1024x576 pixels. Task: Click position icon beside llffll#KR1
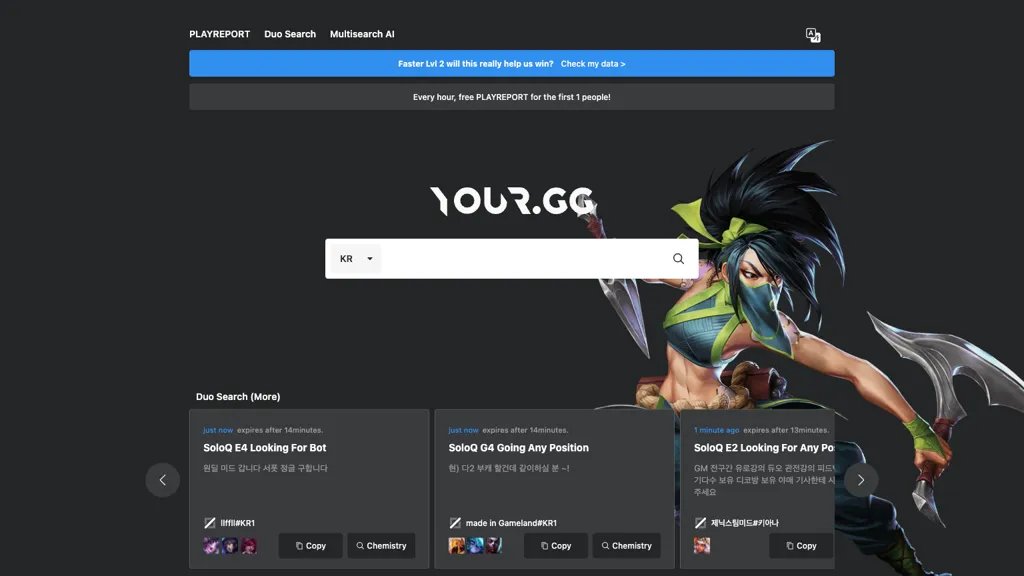point(210,523)
